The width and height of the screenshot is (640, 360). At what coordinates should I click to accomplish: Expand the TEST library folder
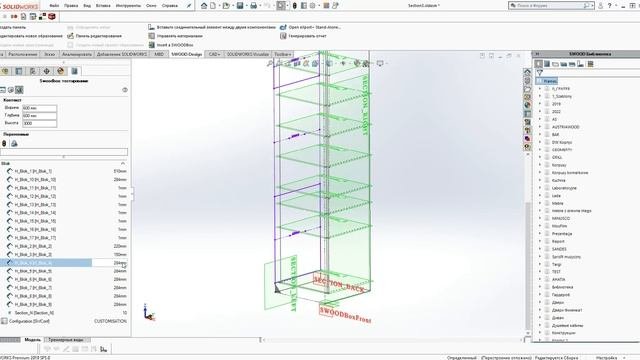pyautogui.click(x=540, y=272)
